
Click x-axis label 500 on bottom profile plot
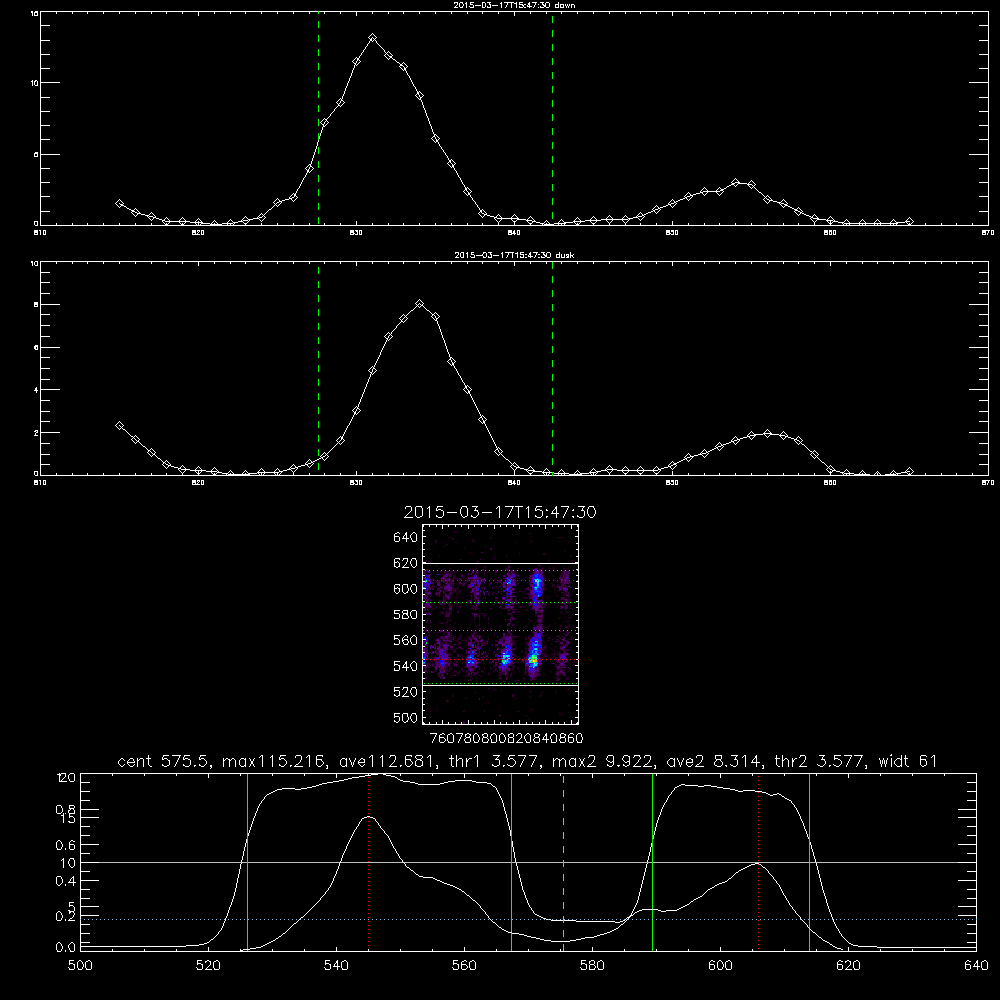[x=80, y=966]
